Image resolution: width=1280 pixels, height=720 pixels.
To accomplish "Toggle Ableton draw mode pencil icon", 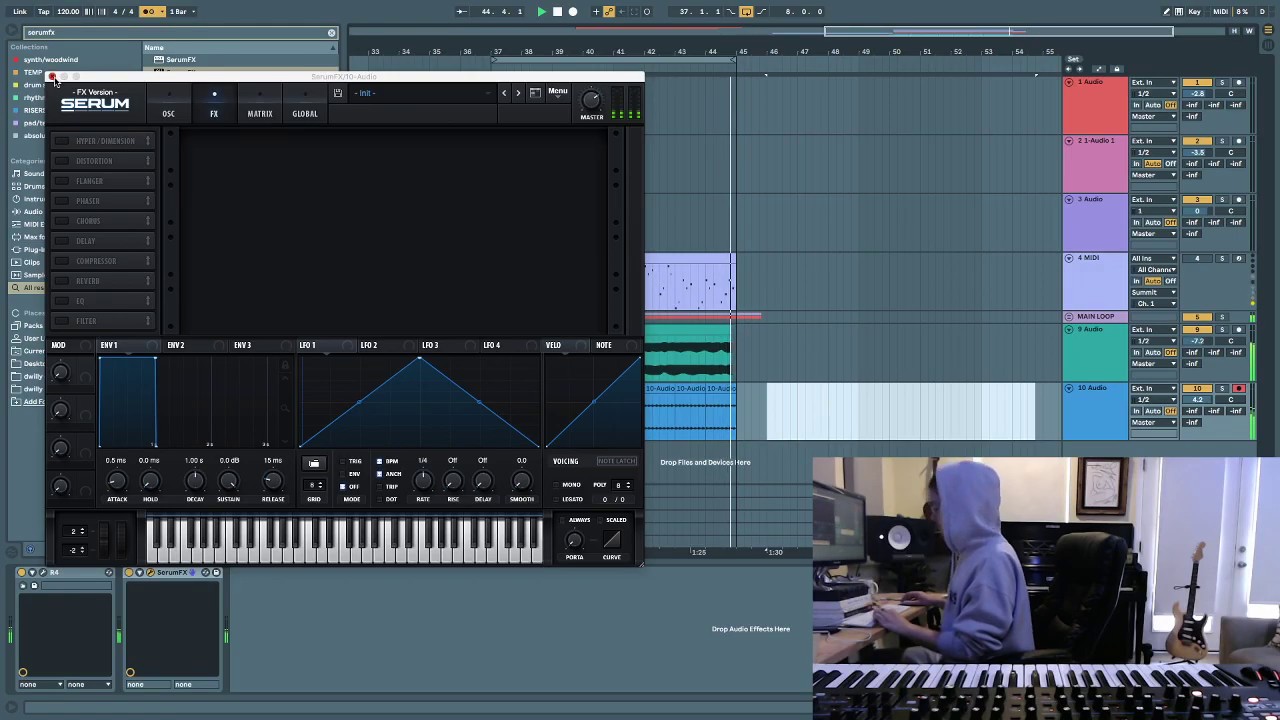I will [x=1166, y=11].
